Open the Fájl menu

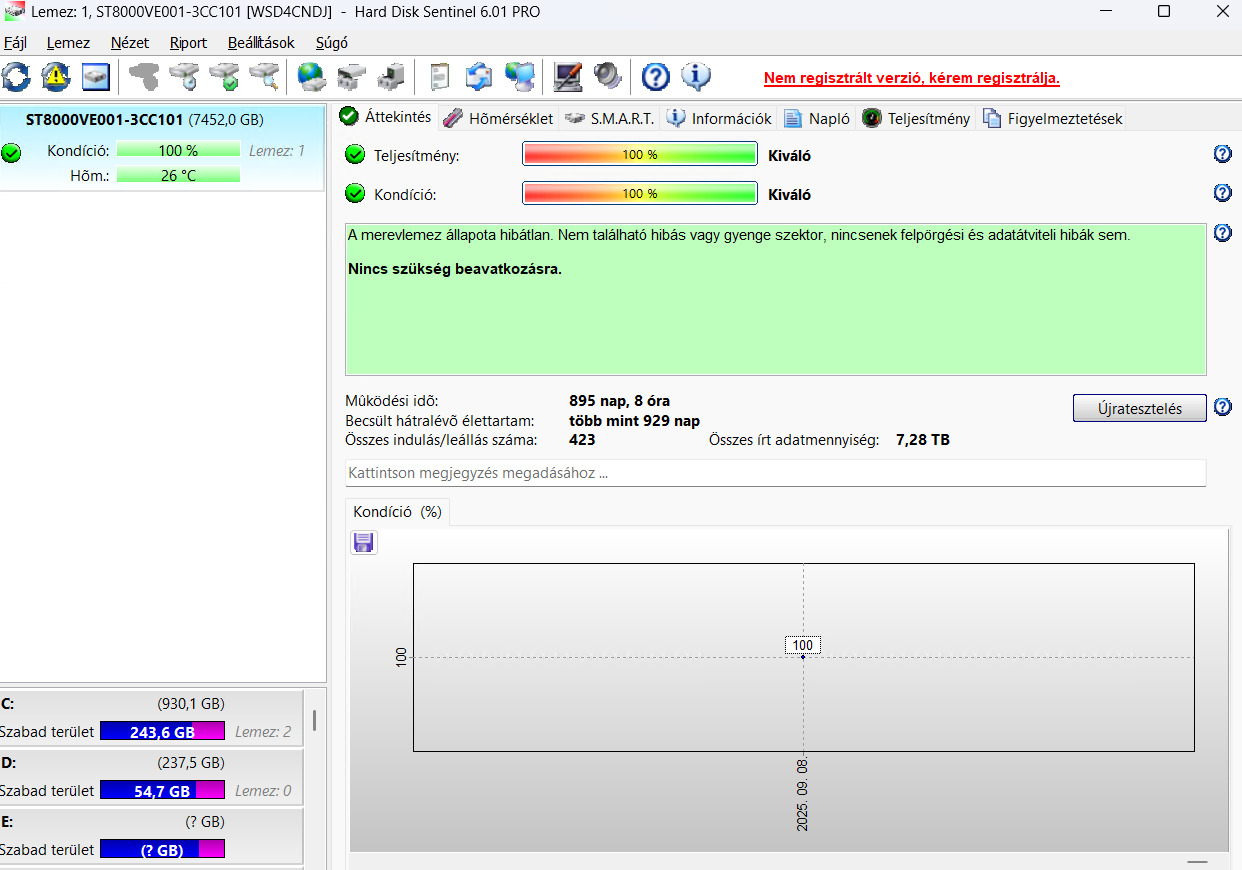point(15,43)
